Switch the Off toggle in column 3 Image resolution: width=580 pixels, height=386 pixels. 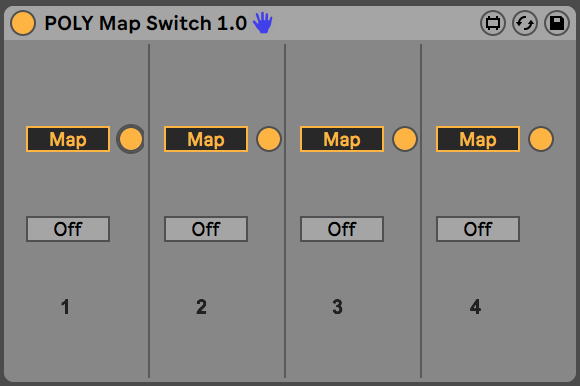point(342,229)
